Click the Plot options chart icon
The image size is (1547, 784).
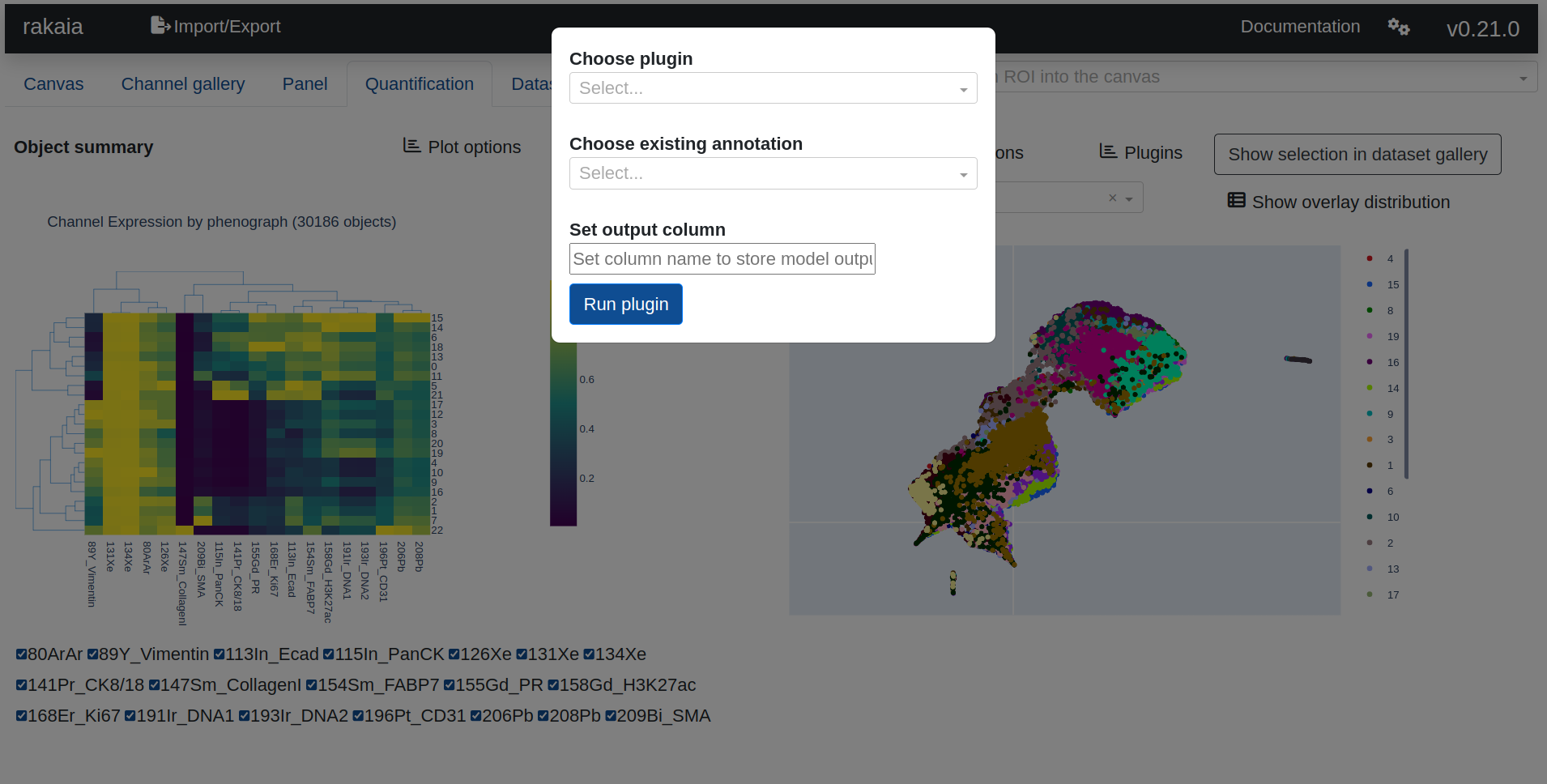pos(411,146)
